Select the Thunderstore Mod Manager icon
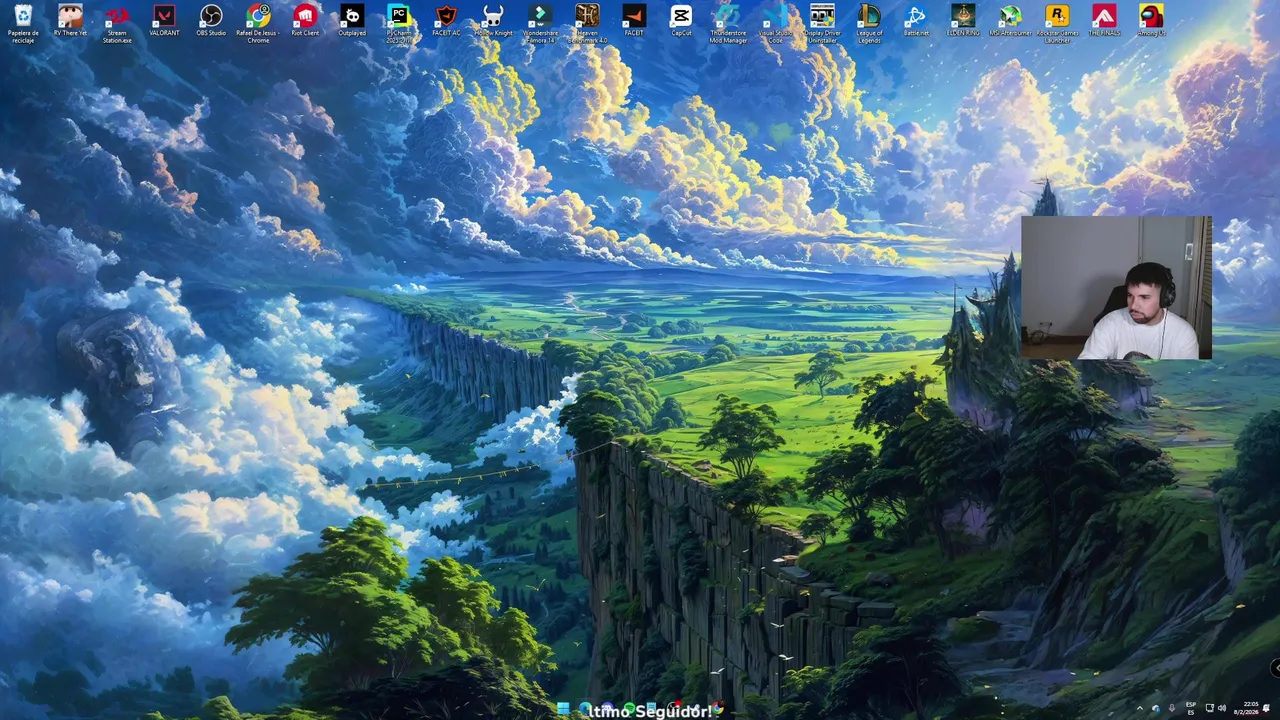 pos(728,22)
